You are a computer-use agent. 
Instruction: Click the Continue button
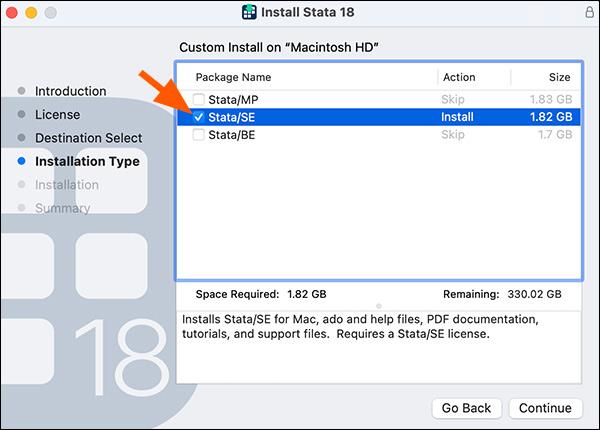point(545,408)
